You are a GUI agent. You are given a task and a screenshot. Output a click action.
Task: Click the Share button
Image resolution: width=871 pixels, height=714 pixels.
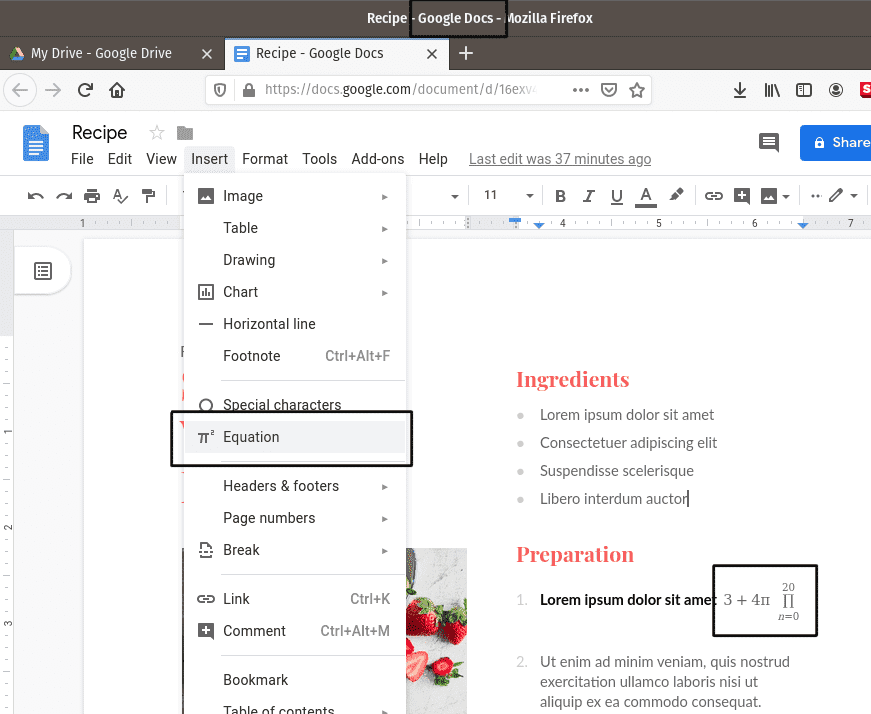[838, 143]
